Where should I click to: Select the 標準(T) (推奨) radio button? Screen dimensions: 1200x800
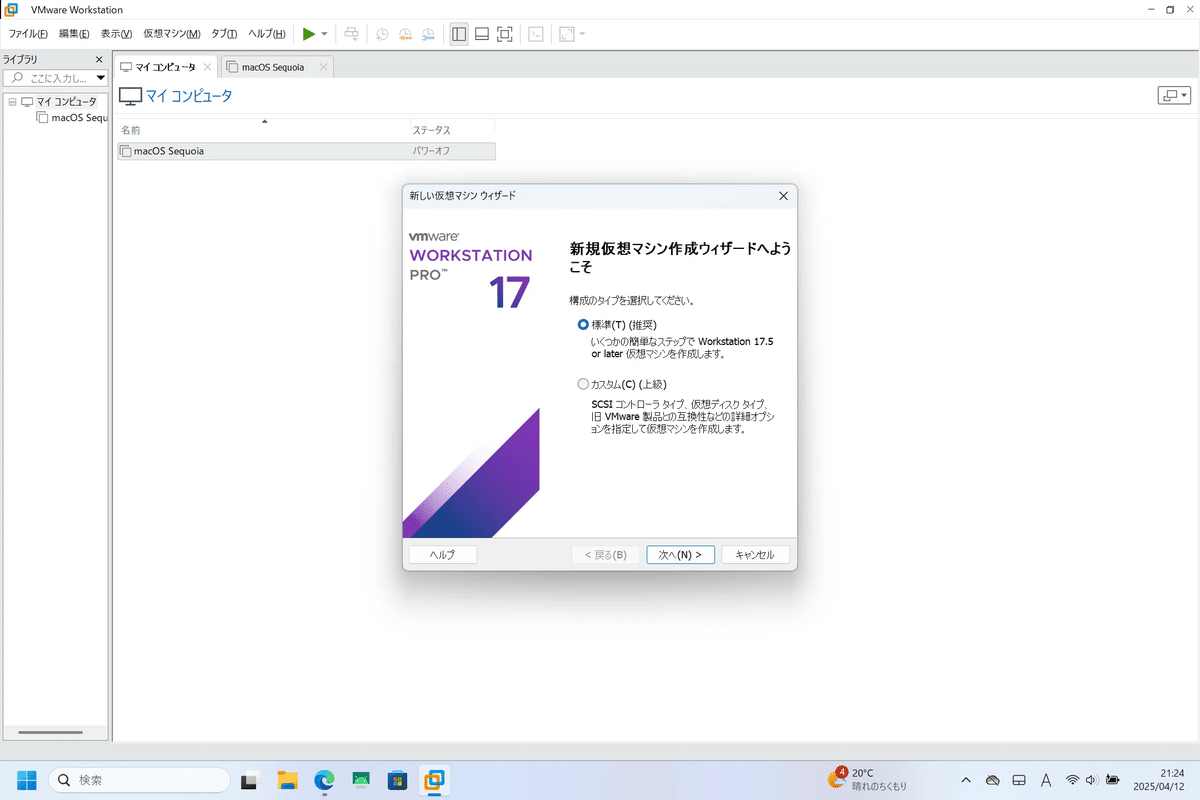(x=584, y=325)
